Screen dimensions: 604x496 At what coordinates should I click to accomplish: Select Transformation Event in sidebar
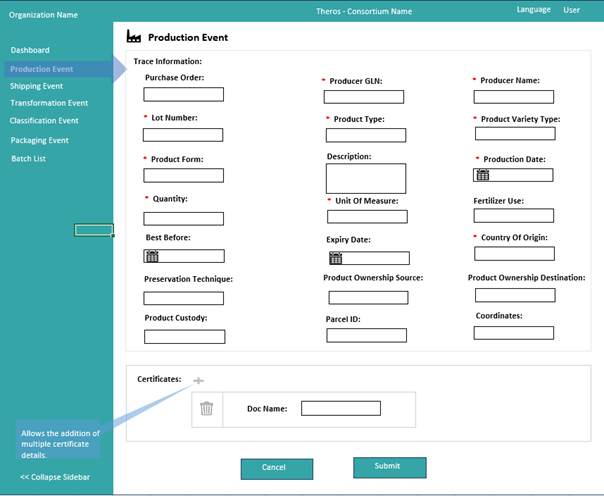point(49,103)
